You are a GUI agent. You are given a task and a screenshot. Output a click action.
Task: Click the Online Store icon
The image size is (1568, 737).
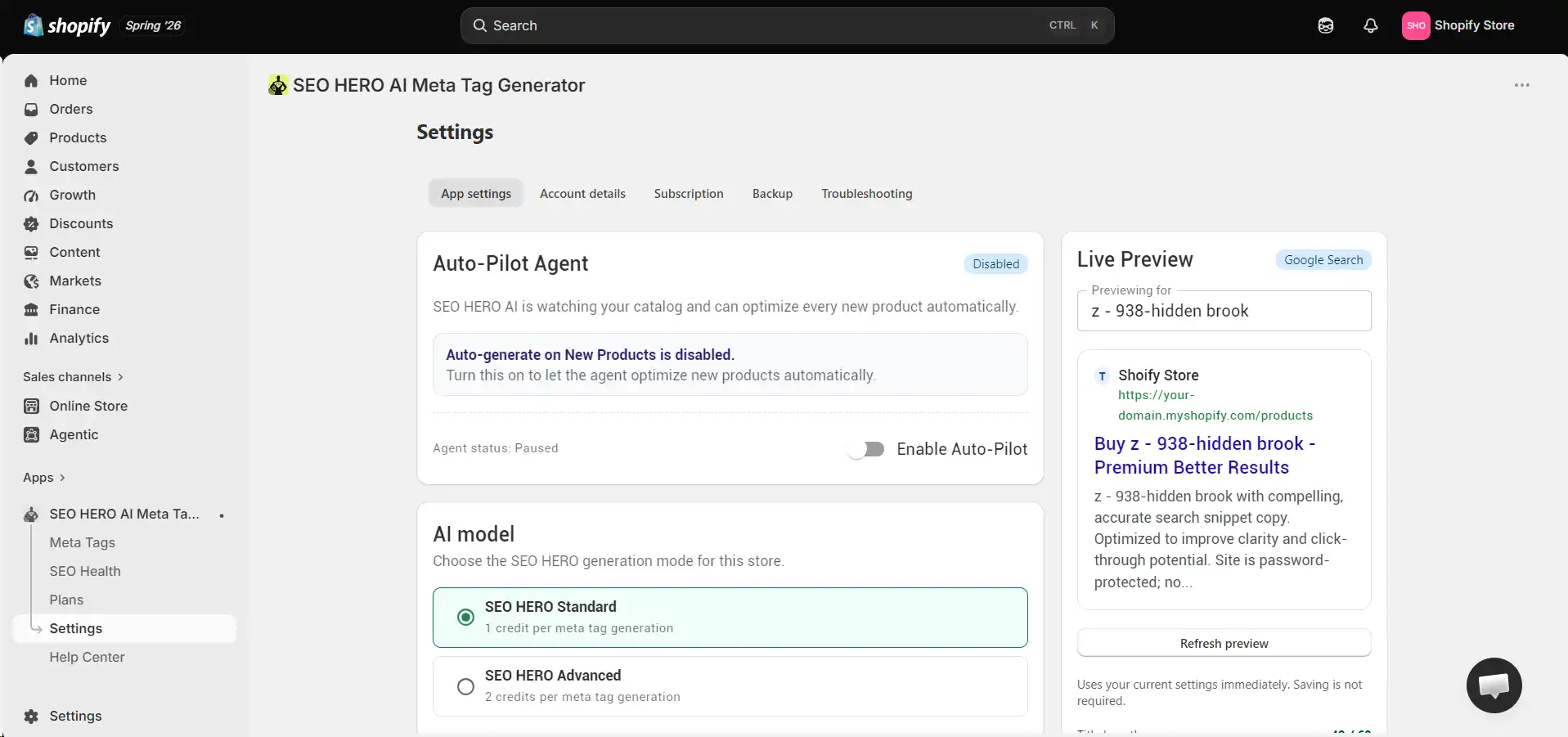point(31,406)
